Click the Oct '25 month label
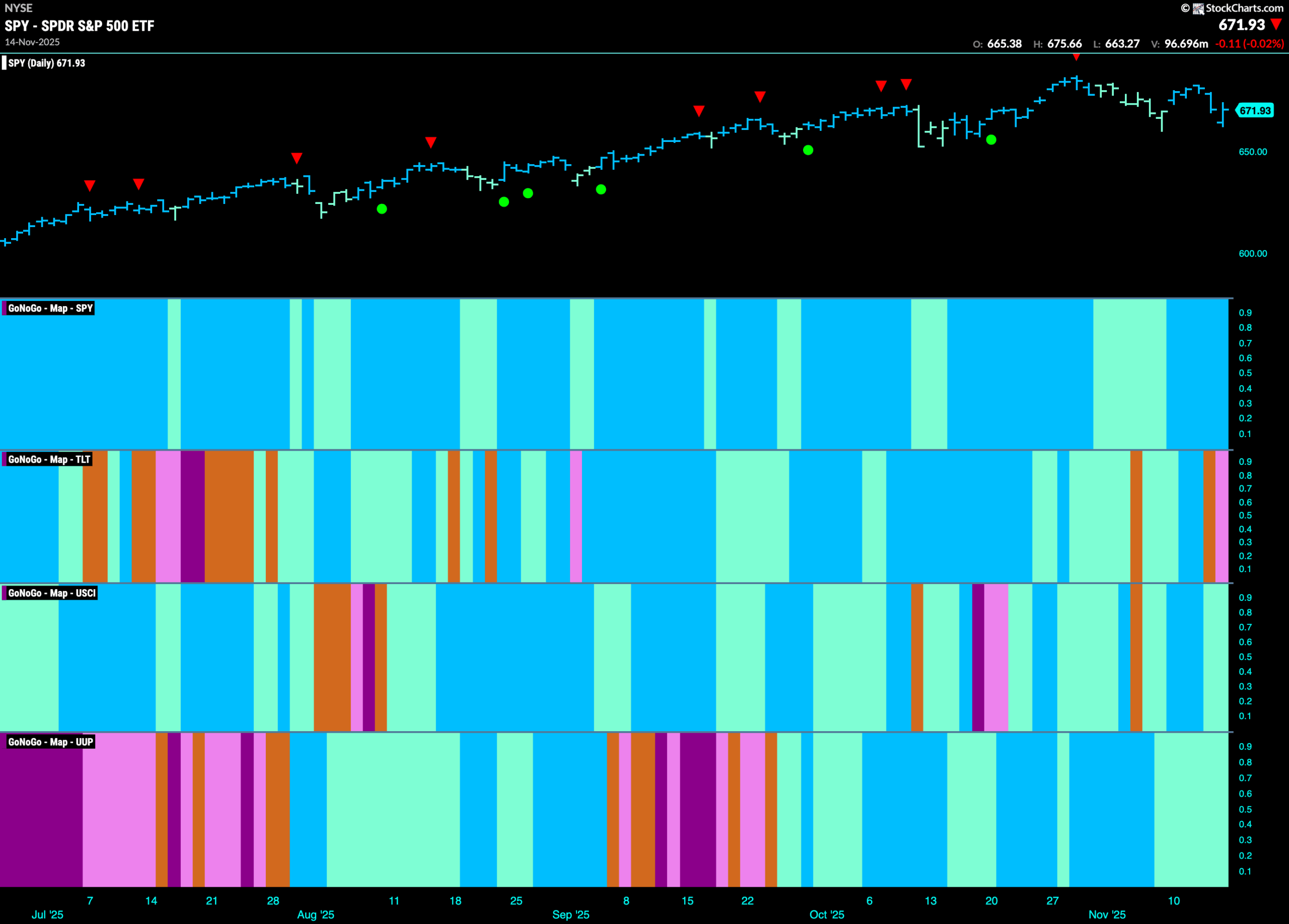The width and height of the screenshot is (1289, 924). pyautogui.click(x=827, y=914)
